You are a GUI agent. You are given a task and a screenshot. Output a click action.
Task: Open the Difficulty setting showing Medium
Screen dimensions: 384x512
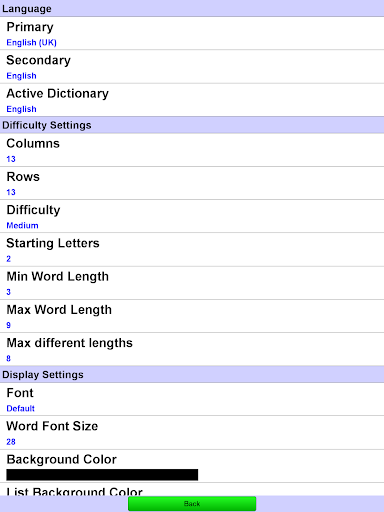point(192,216)
